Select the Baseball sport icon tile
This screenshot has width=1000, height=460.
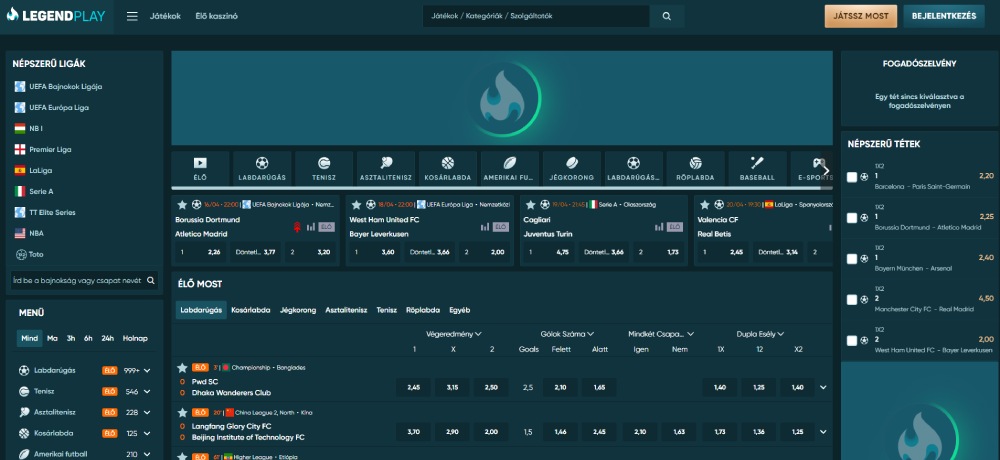(x=757, y=168)
